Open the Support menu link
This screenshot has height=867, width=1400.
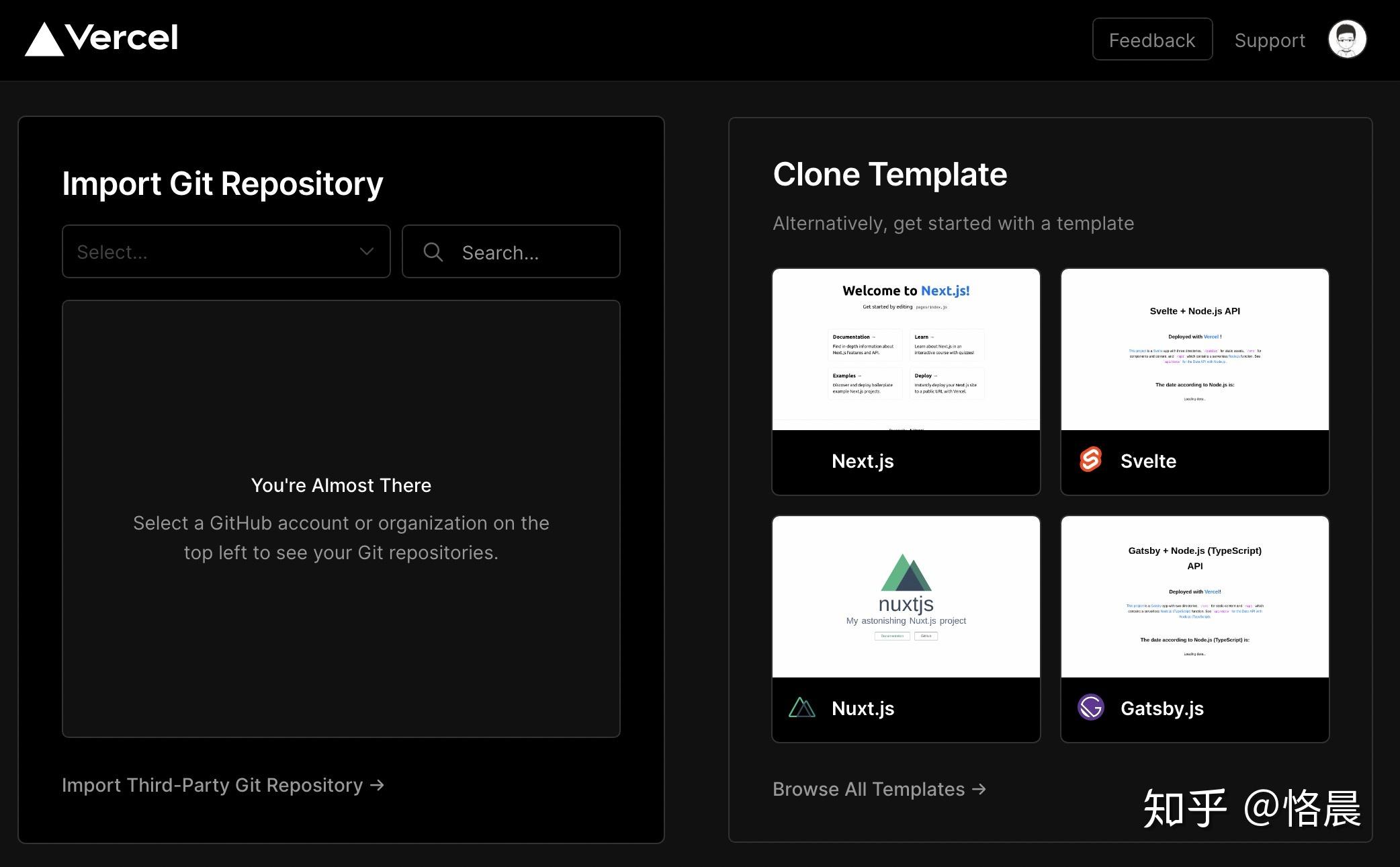(1269, 40)
